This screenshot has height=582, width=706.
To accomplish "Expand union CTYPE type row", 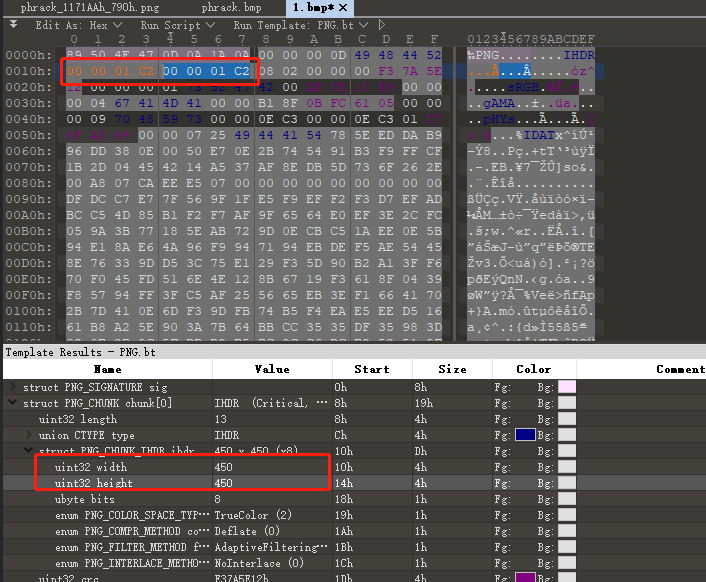I will (x=29, y=434).
